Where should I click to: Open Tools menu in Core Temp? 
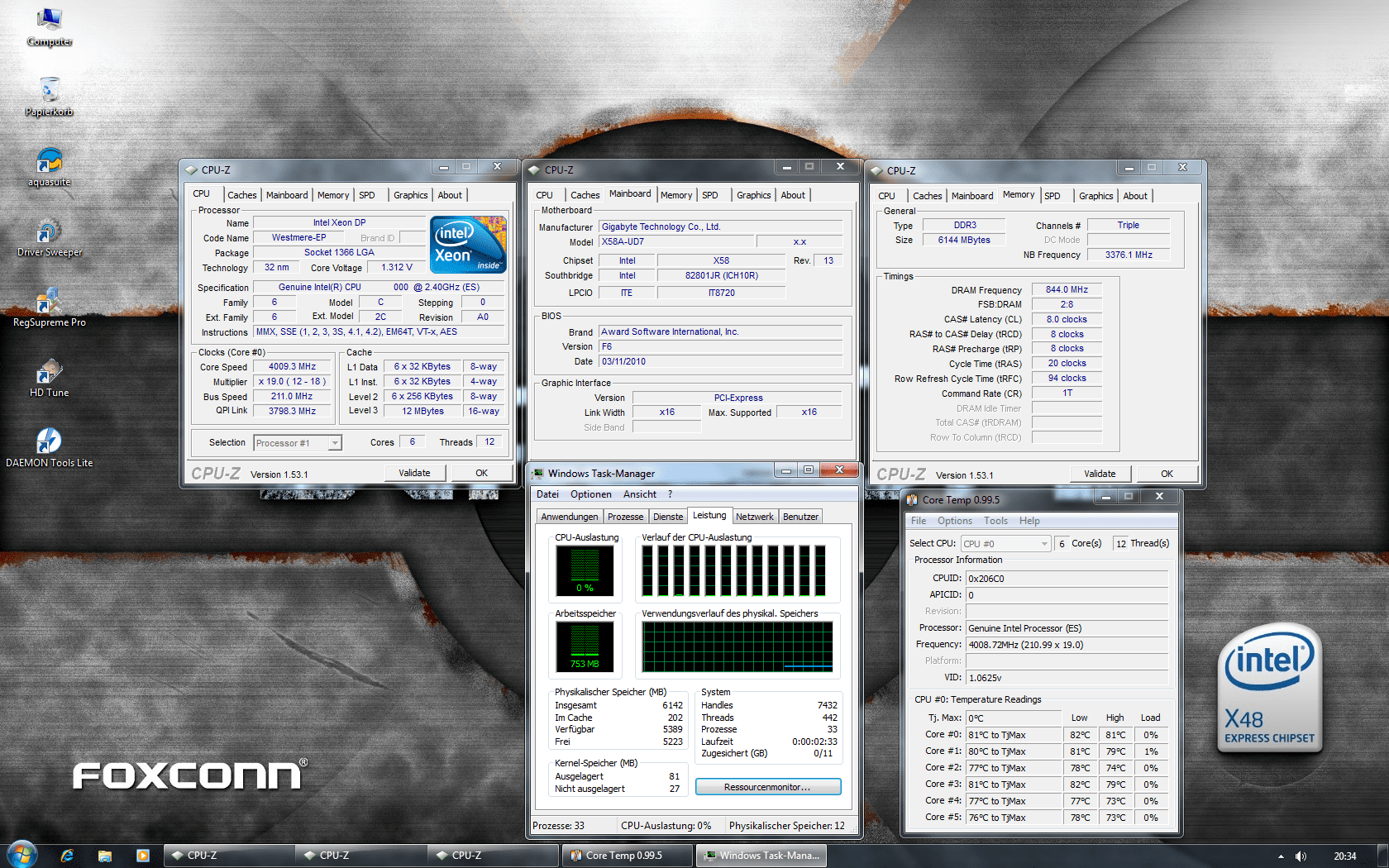[x=995, y=521]
